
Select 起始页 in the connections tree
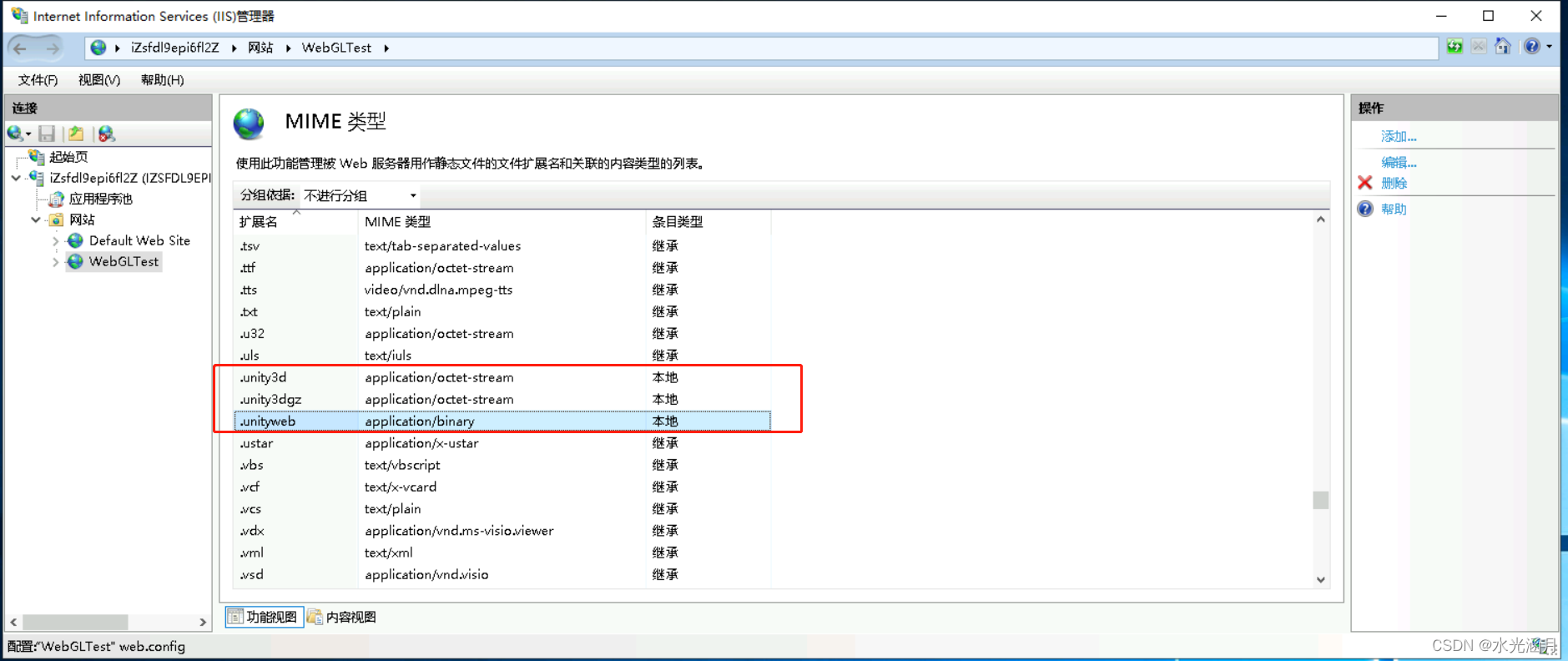click(x=68, y=157)
